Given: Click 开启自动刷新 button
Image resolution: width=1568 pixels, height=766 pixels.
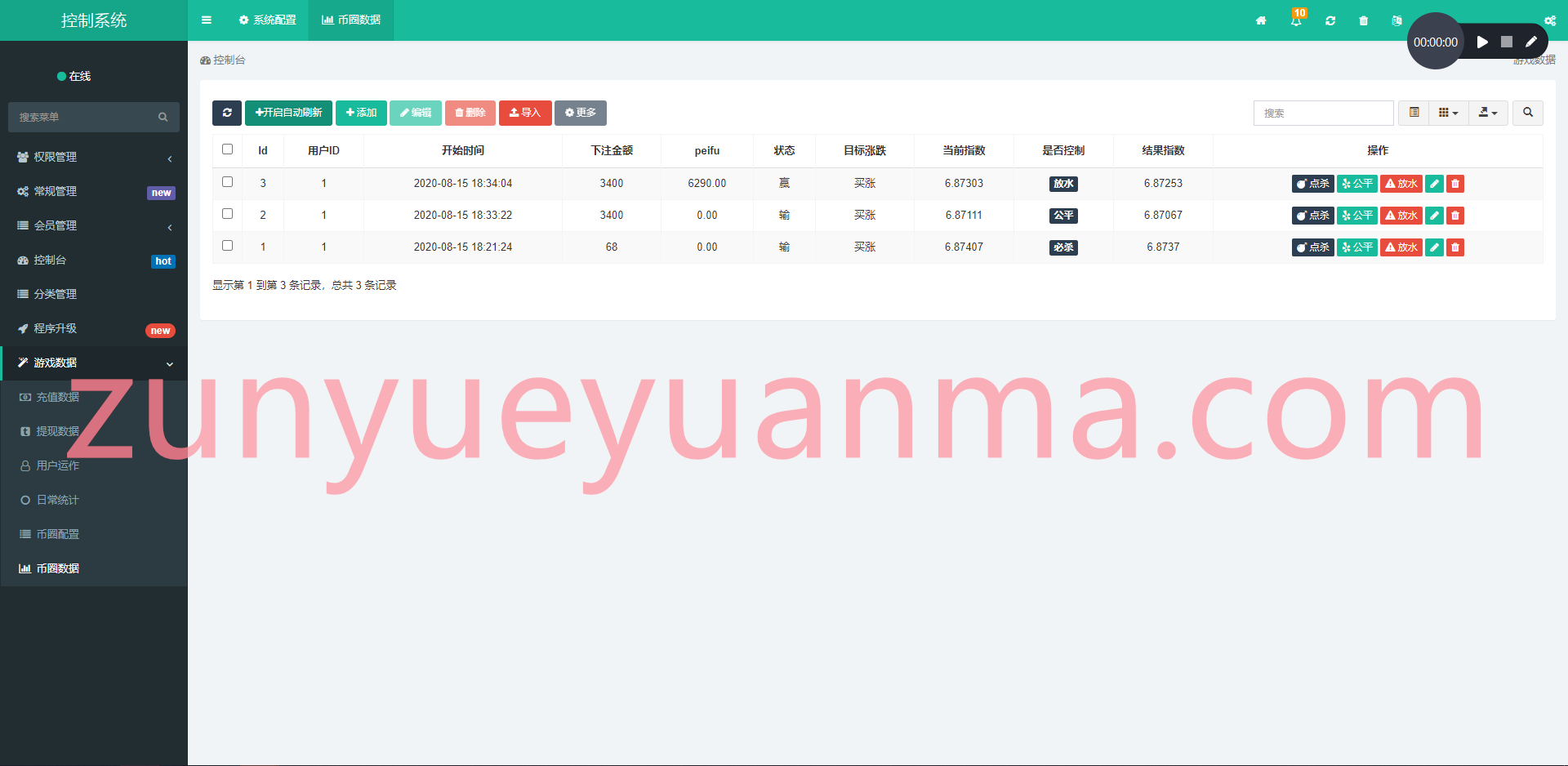Looking at the screenshot, I should point(288,113).
